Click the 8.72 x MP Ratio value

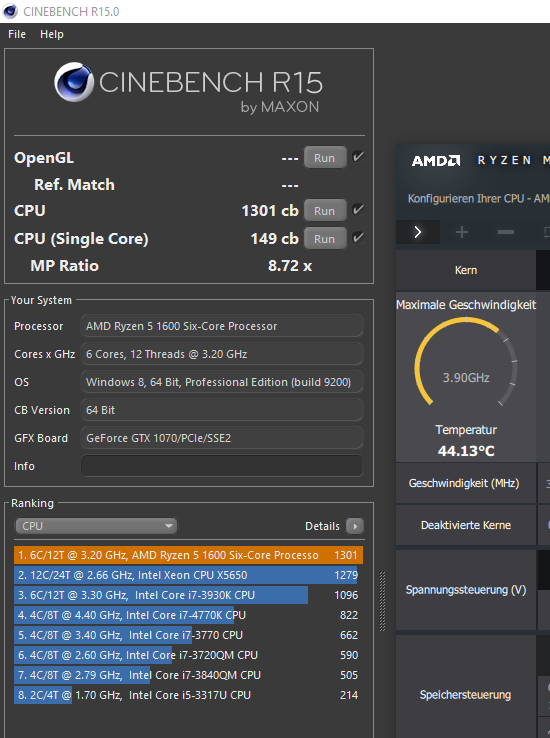(290, 266)
